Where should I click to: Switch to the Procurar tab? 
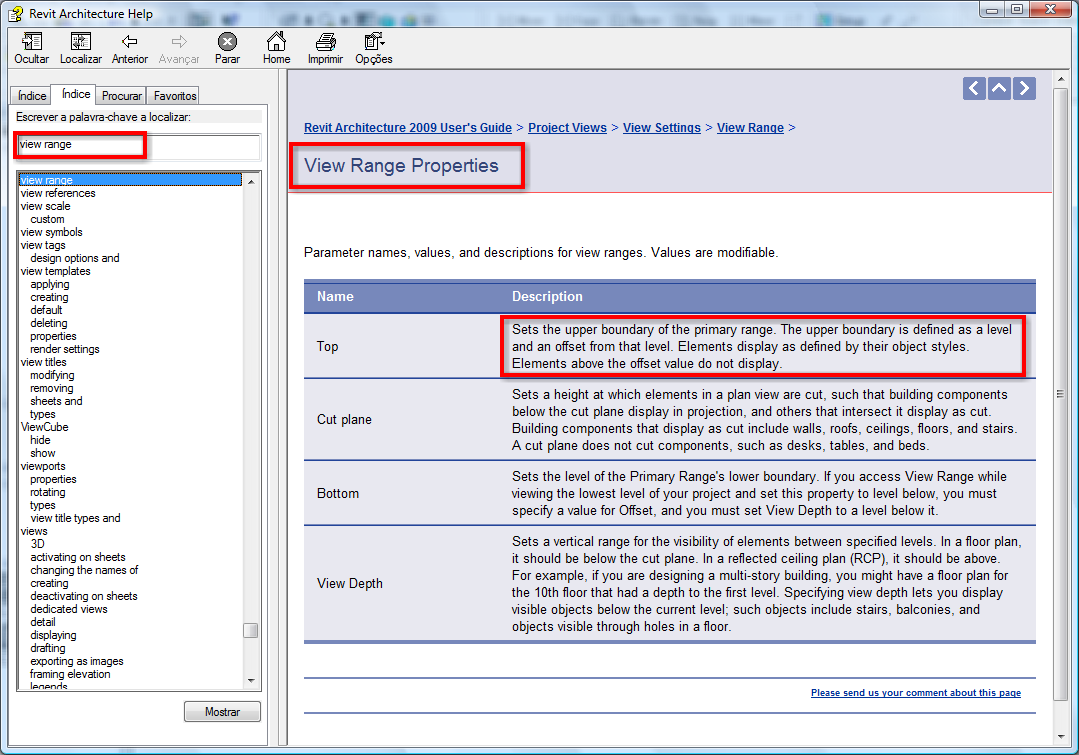click(x=121, y=96)
